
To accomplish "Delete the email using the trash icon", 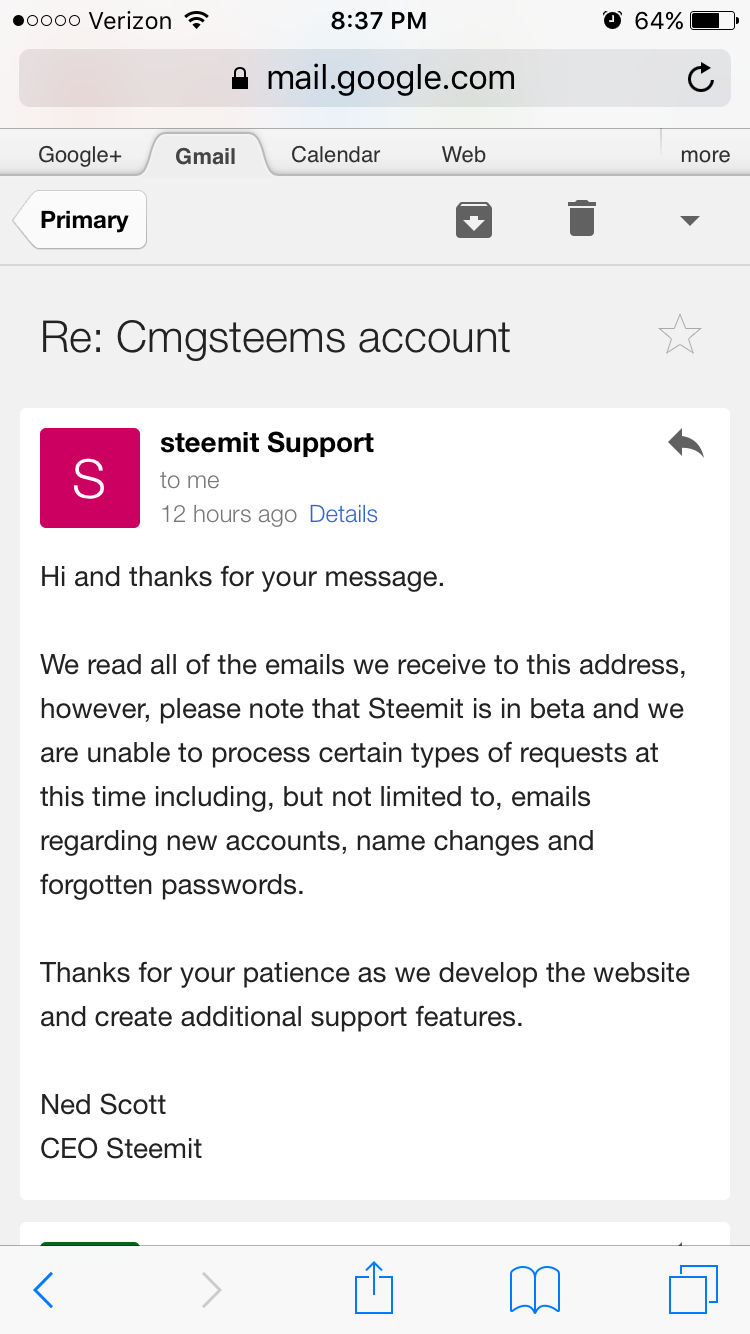I will [582, 218].
